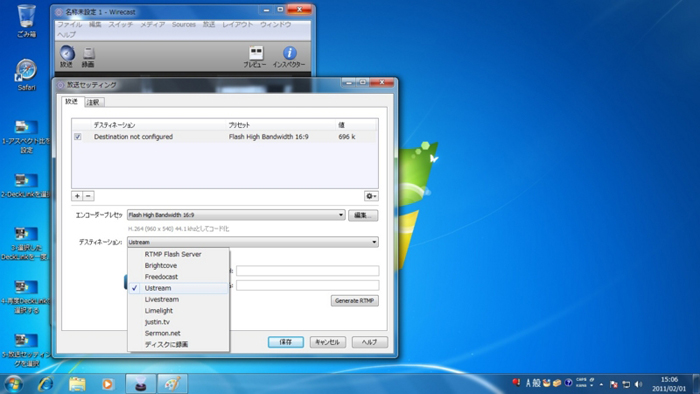This screenshot has width=700, height=394.
Task: Click the upper input field beside dropdown list
Action: pyautogui.click(x=308, y=270)
